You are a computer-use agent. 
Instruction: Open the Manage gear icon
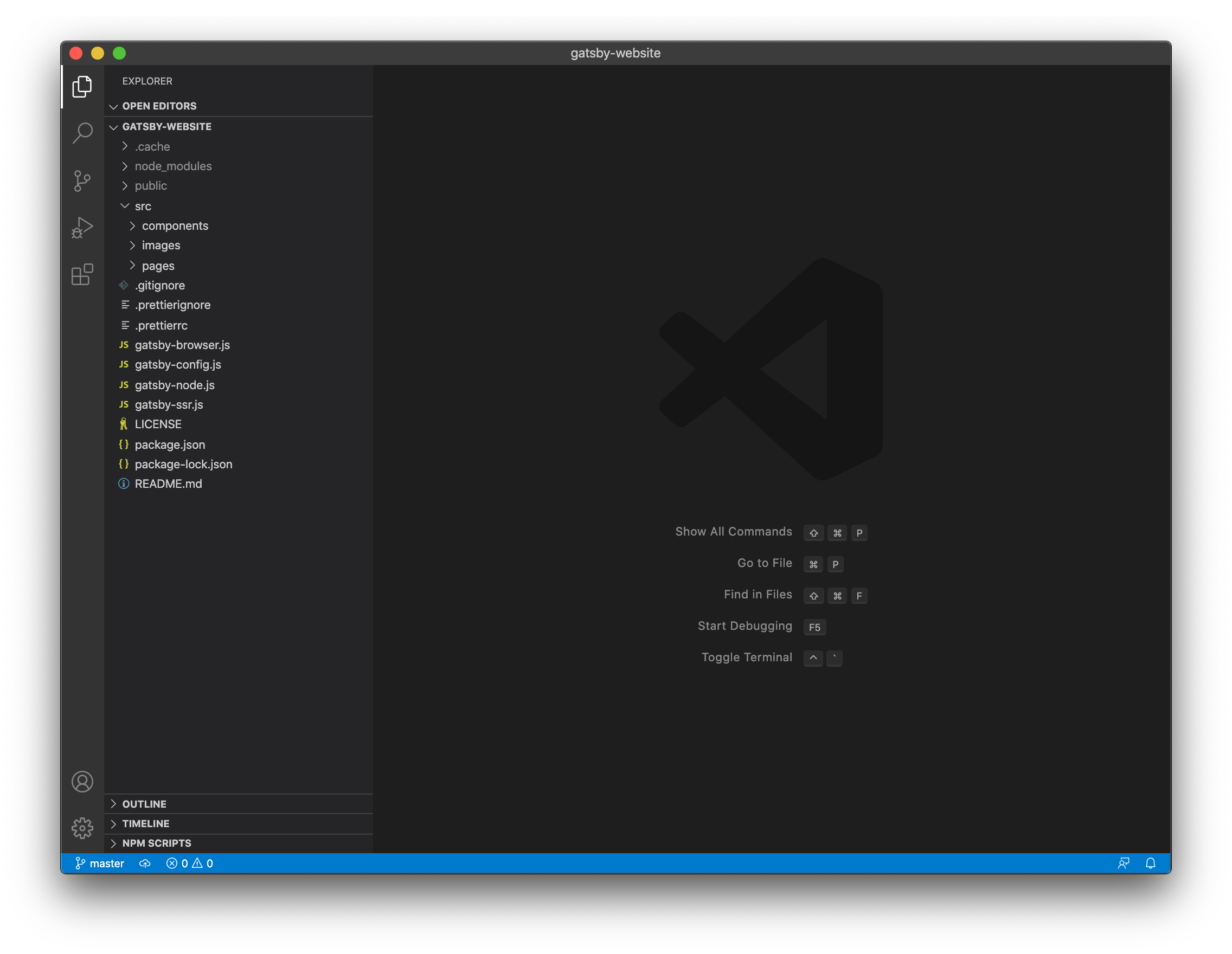(x=82, y=828)
